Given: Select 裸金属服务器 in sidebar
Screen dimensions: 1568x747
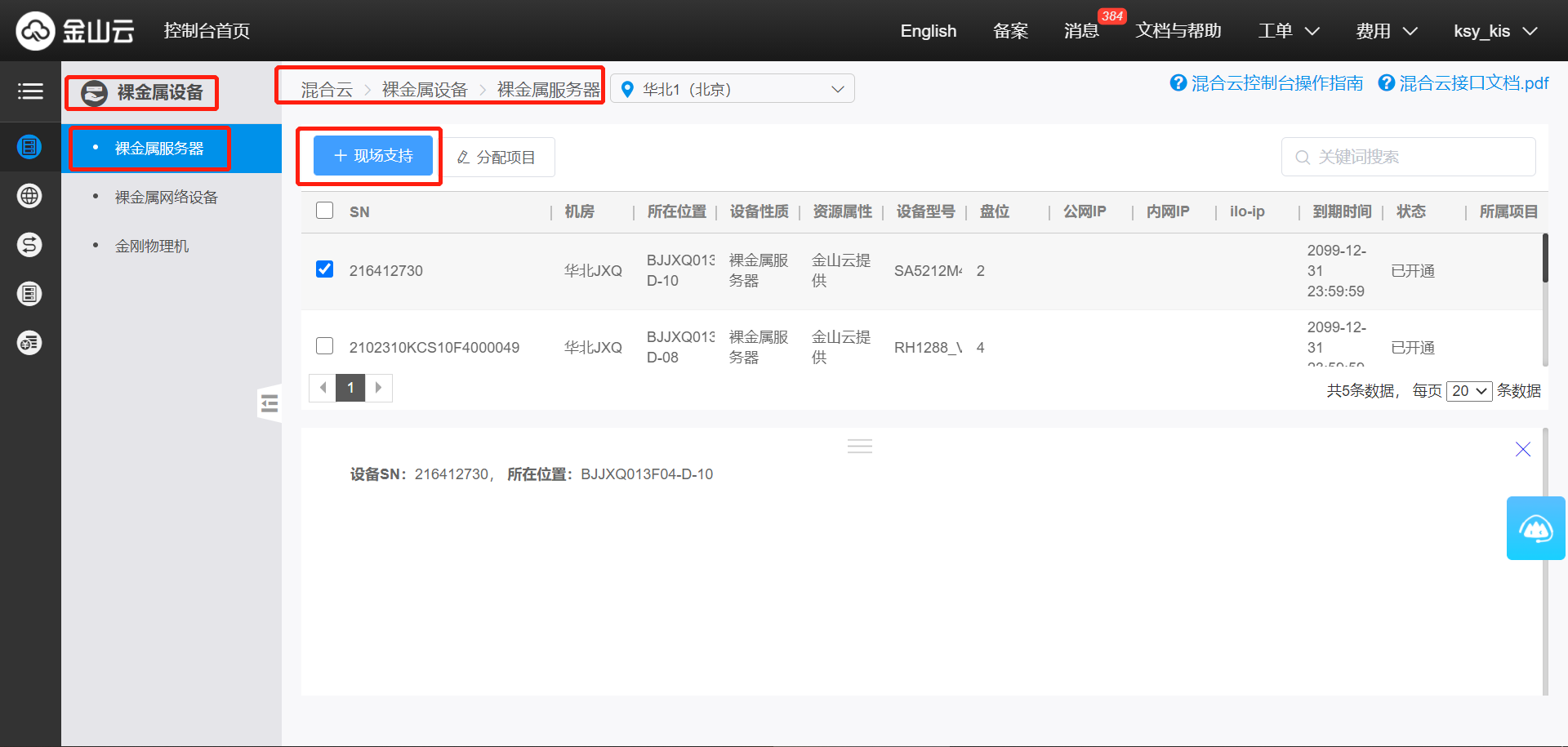Looking at the screenshot, I should [x=171, y=149].
